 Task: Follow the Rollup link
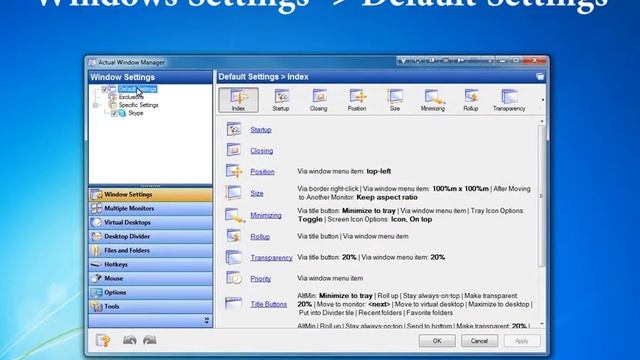[x=260, y=236]
